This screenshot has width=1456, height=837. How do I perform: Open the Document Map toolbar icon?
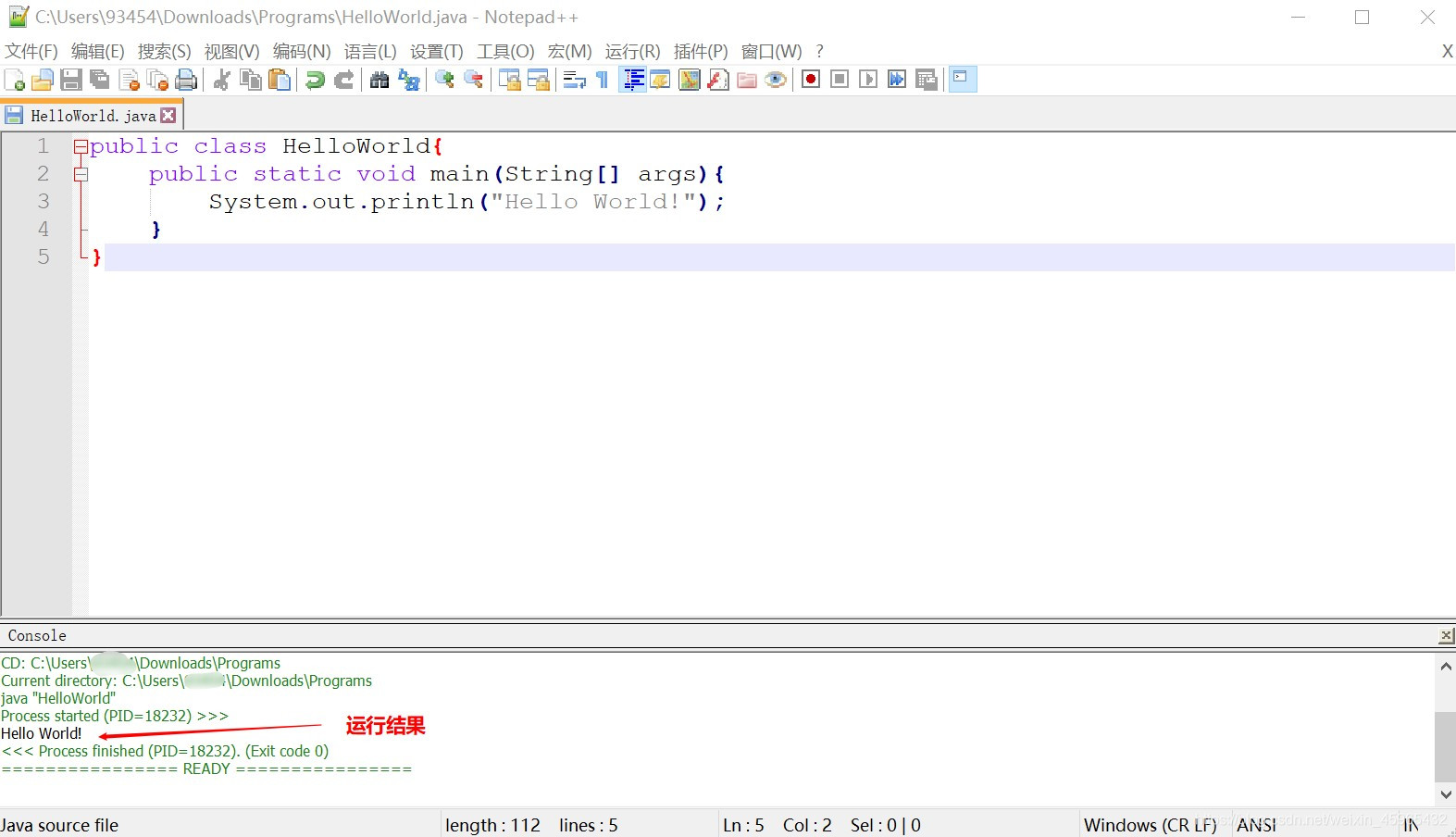[x=689, y=80]
